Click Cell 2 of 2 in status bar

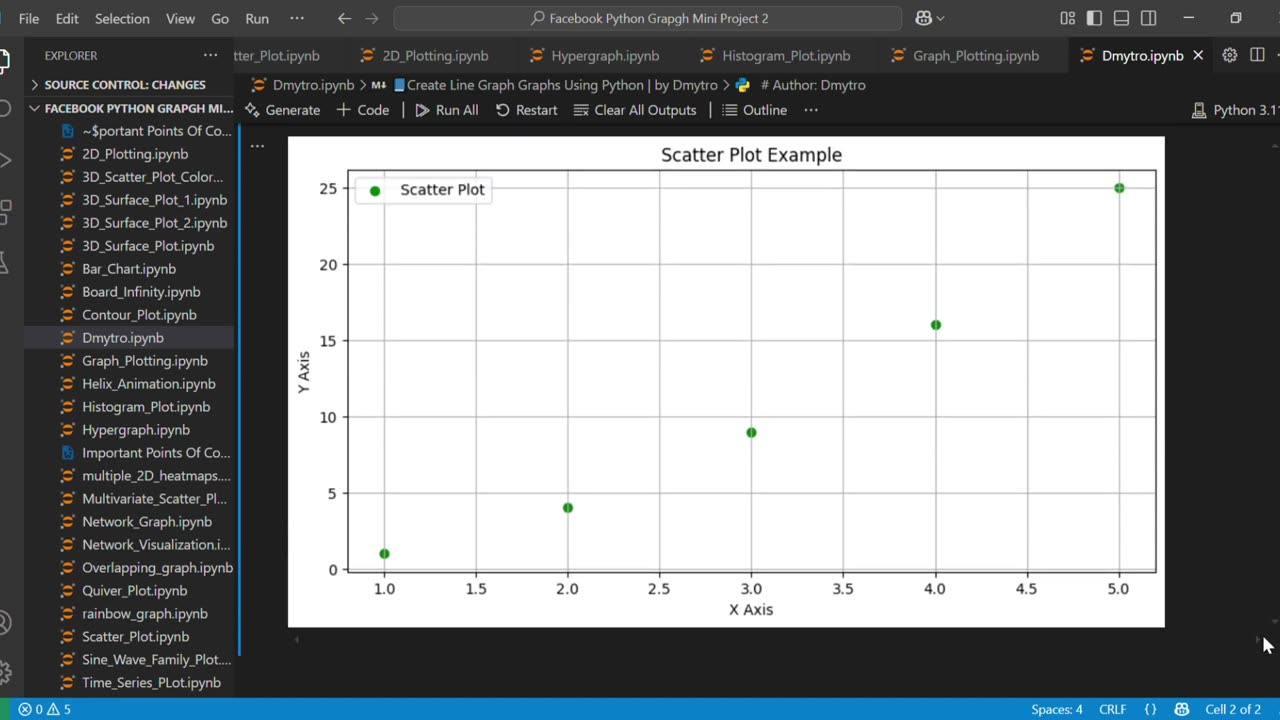pyautogui.click(x=1233, y=709)
